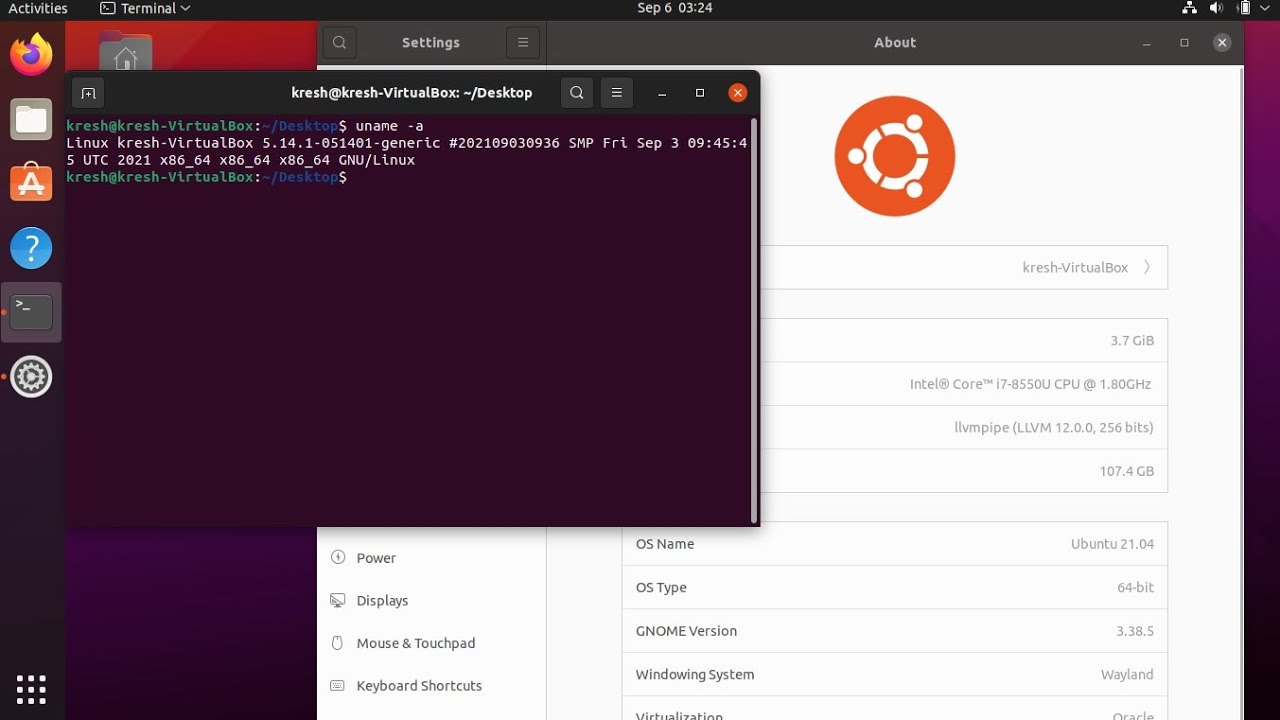
Task: Open Ubuntu Software from the dock
Action: (x=31, y=183)
